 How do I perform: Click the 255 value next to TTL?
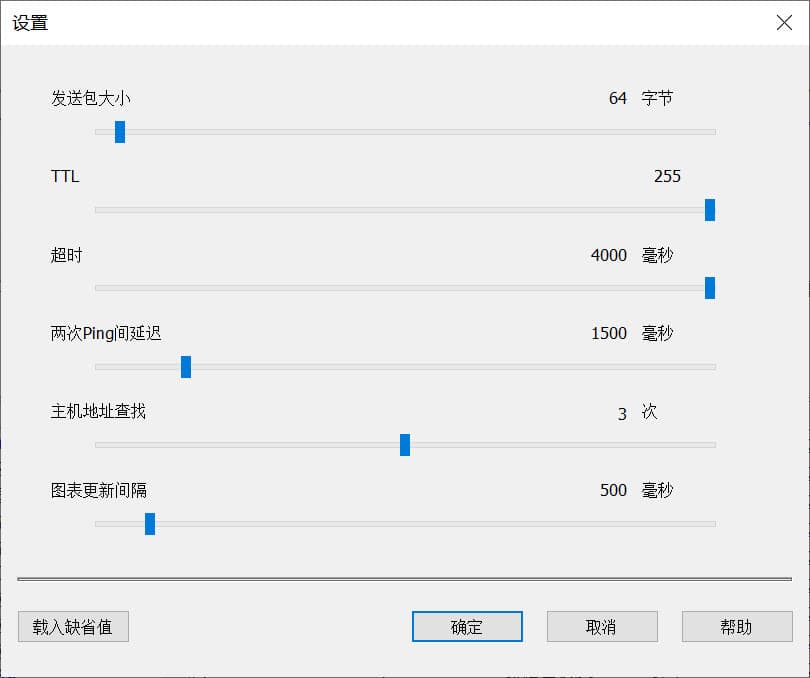click(668, 176)
